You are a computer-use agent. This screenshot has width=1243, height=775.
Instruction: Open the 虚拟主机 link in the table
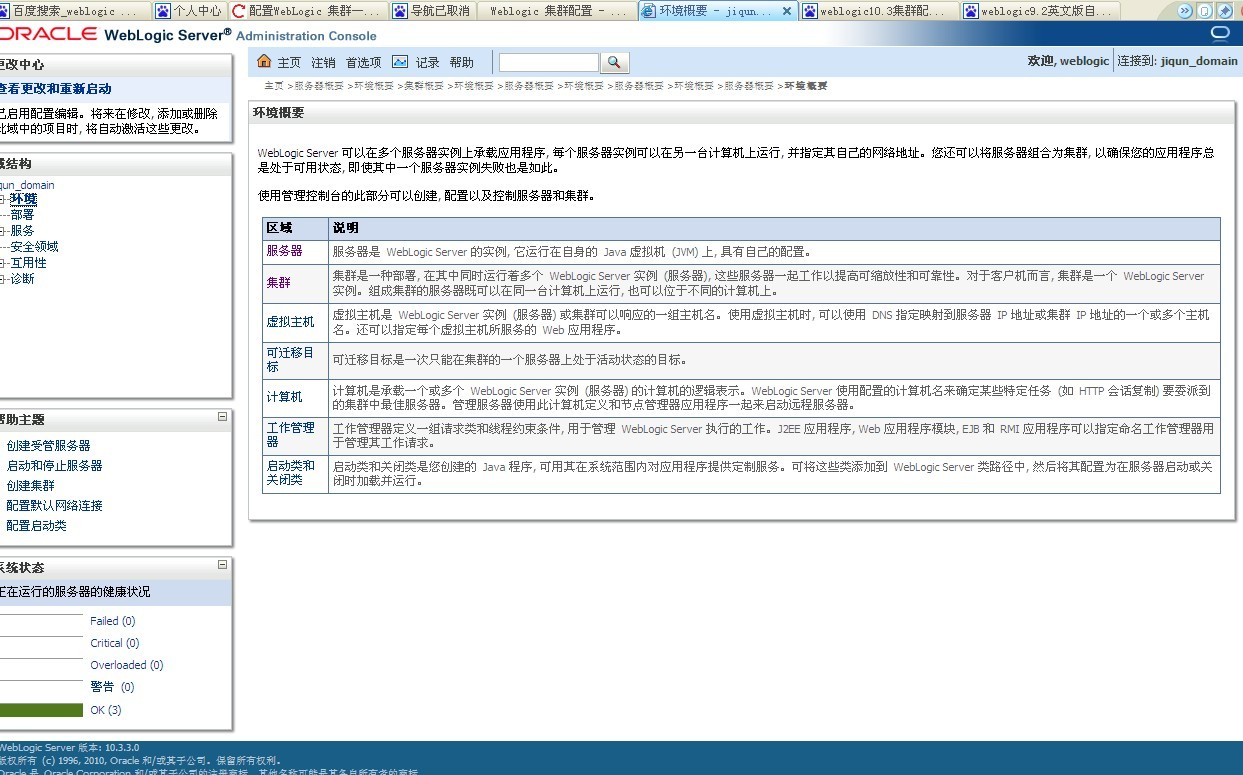[290, 322]
